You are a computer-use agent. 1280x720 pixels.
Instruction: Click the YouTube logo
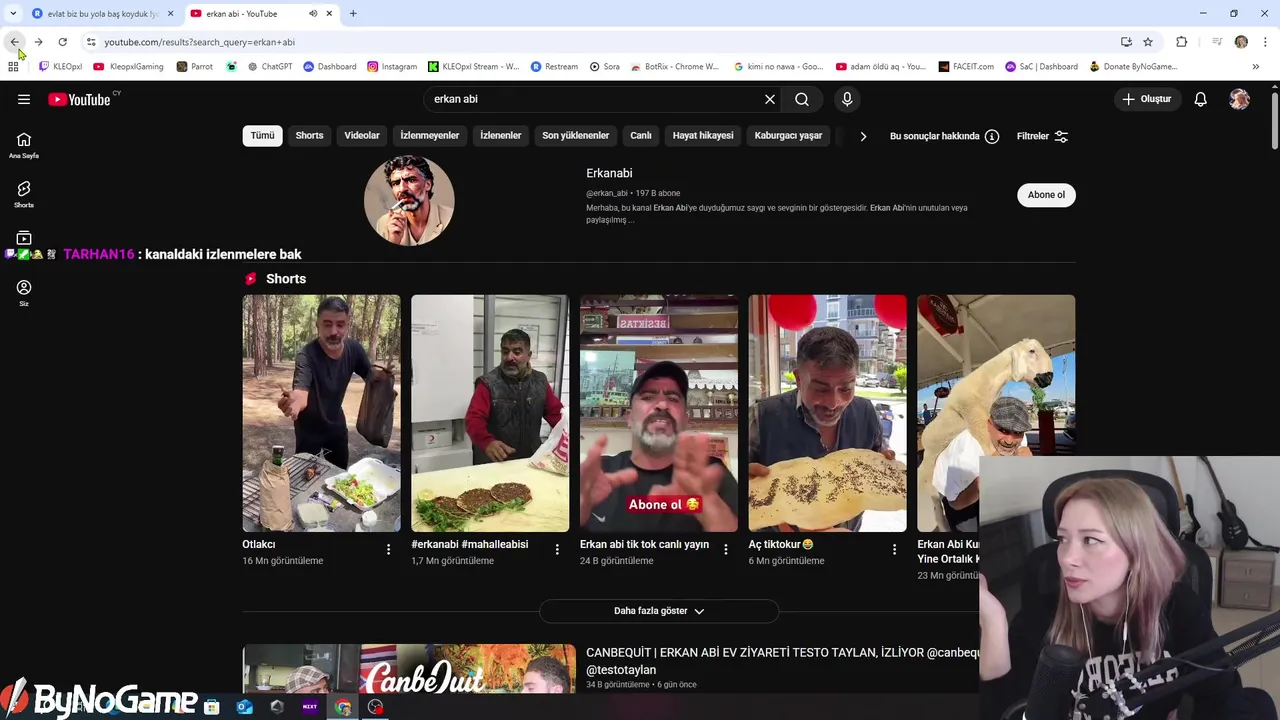coord(80,99)
